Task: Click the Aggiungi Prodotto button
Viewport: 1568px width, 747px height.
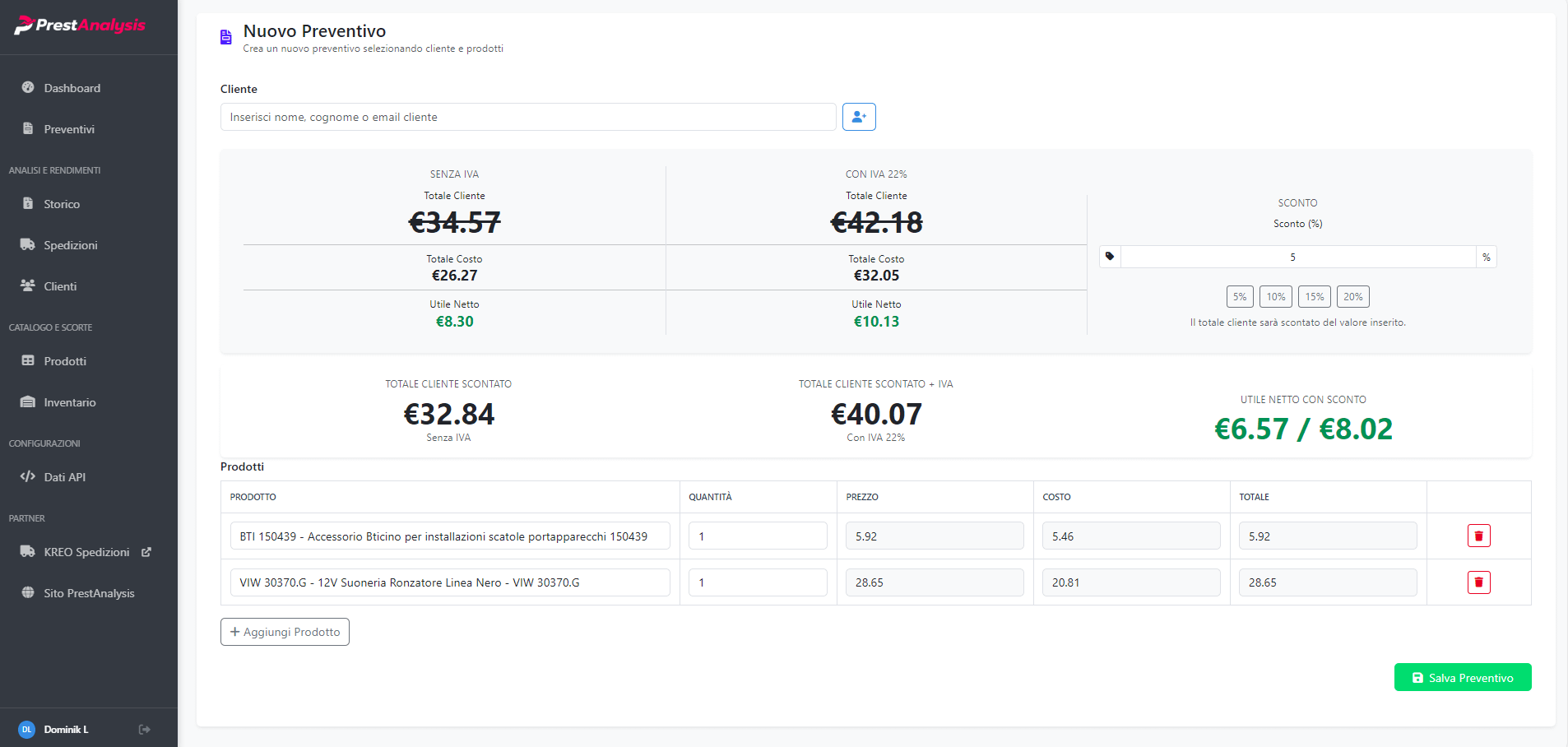Action: coord(285,632)
